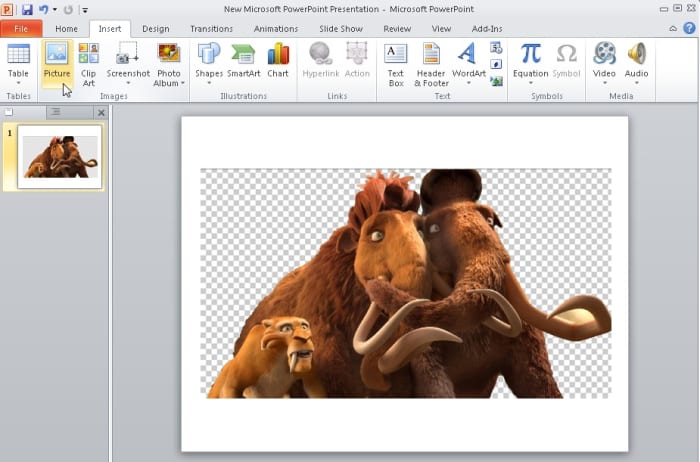
Task: Switch to the Home tab
Action: 67,29
